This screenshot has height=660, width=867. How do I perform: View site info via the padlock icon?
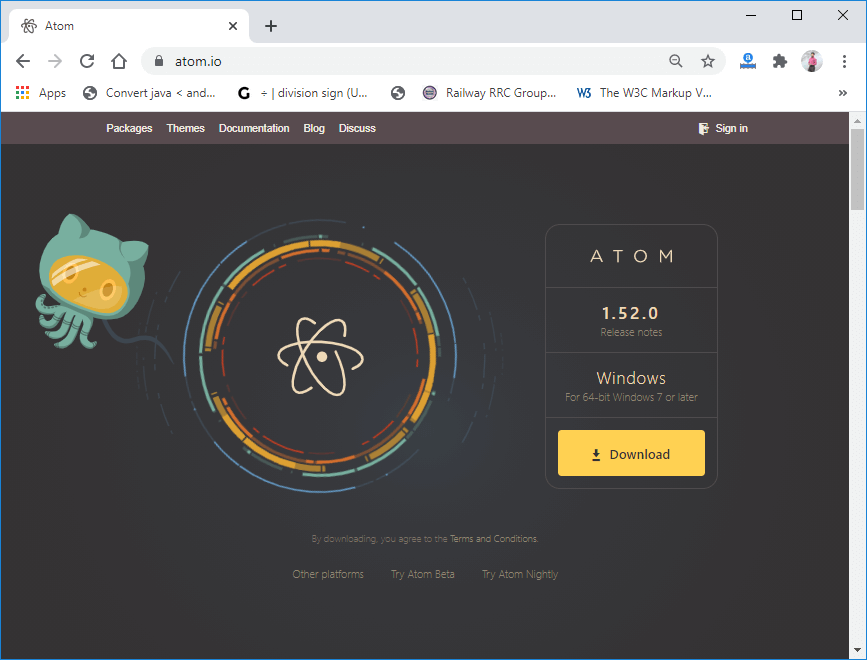tap(159, 61)
